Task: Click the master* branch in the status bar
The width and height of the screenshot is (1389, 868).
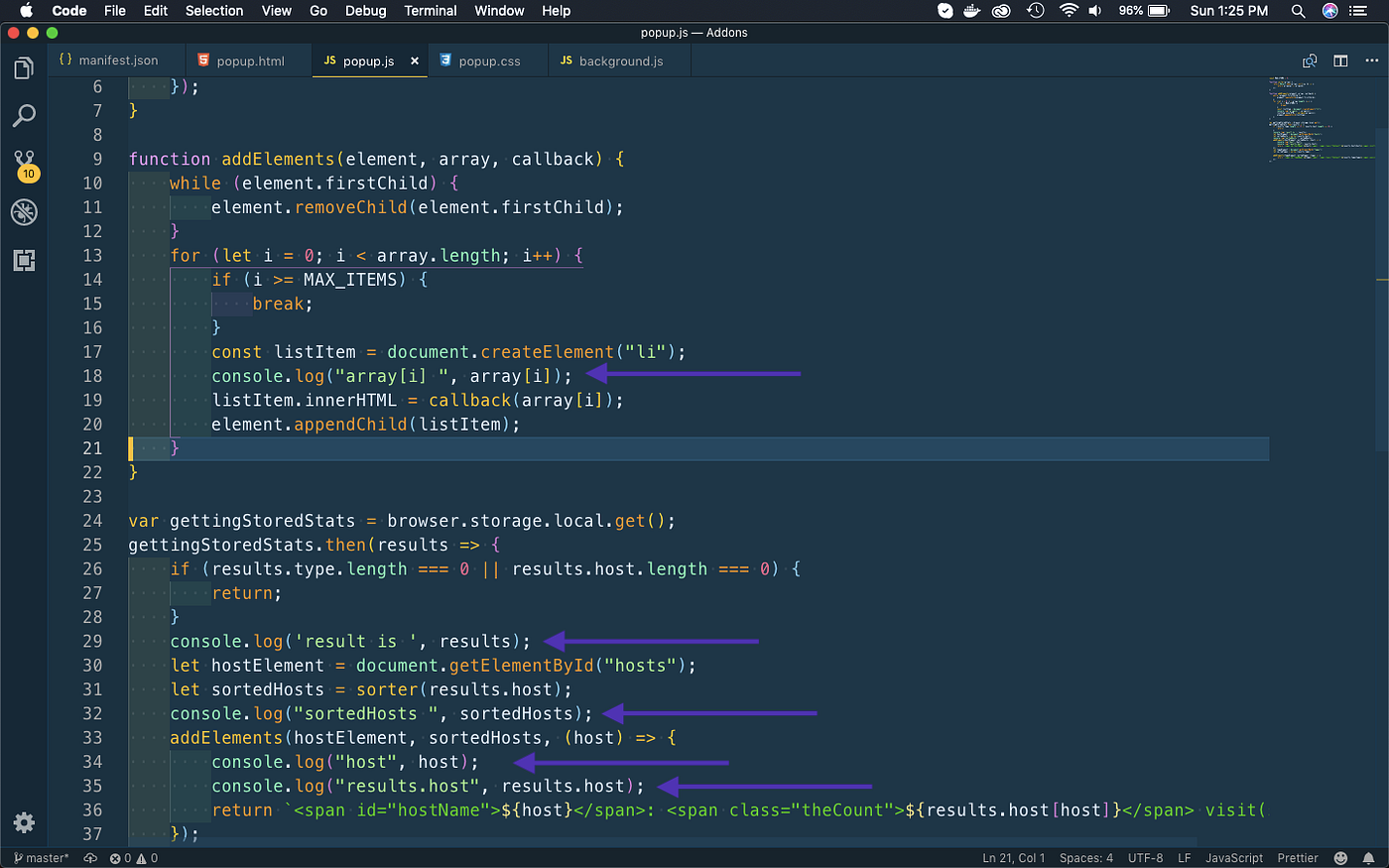Action: [42, 858]
